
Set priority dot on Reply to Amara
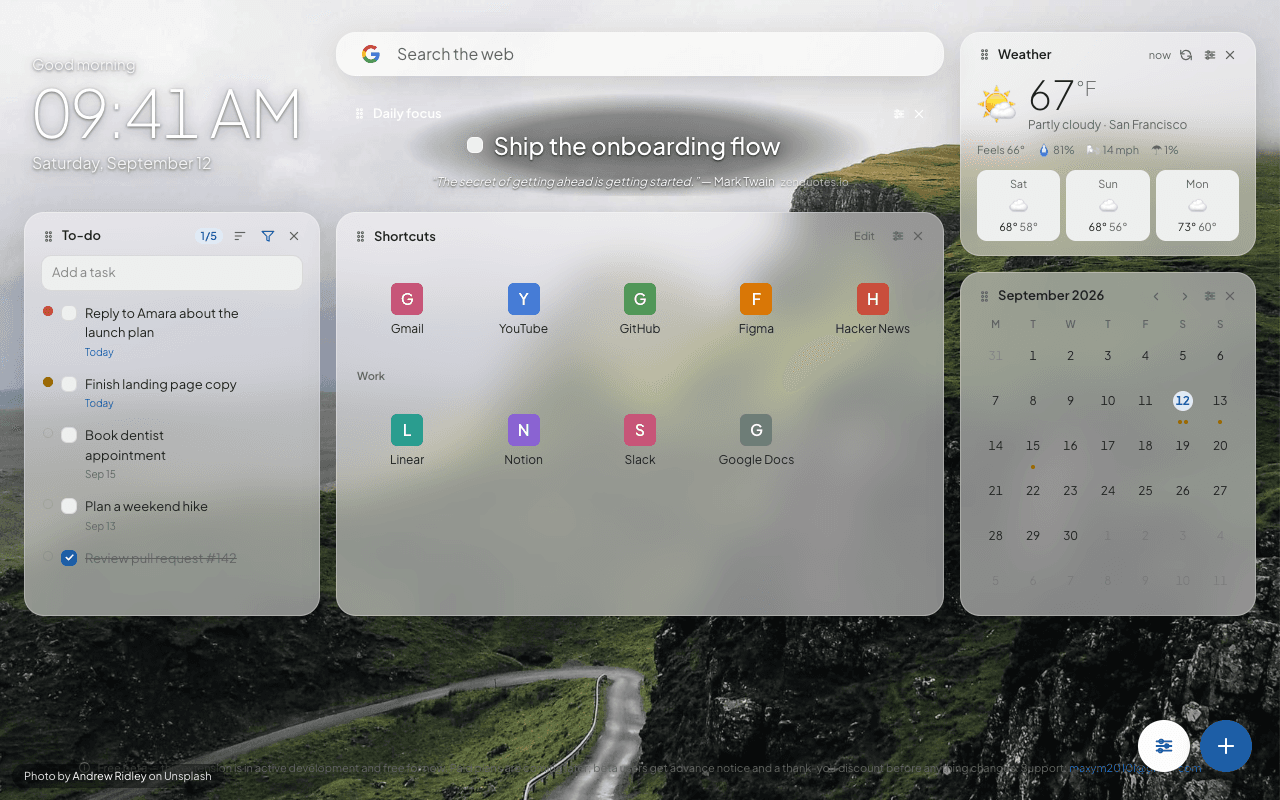coord(48,312)
